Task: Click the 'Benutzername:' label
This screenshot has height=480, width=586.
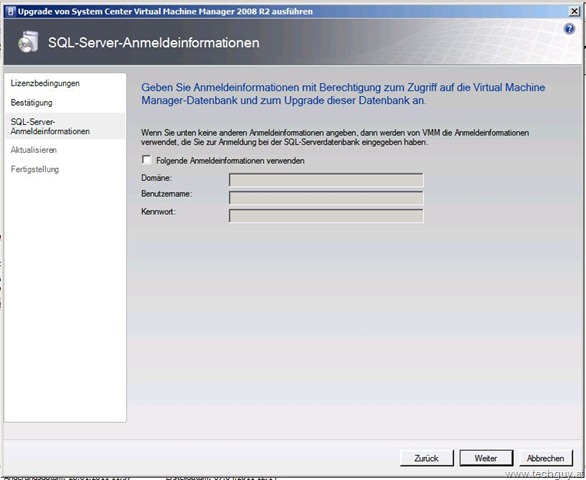Action: click(x=167, y=194)
